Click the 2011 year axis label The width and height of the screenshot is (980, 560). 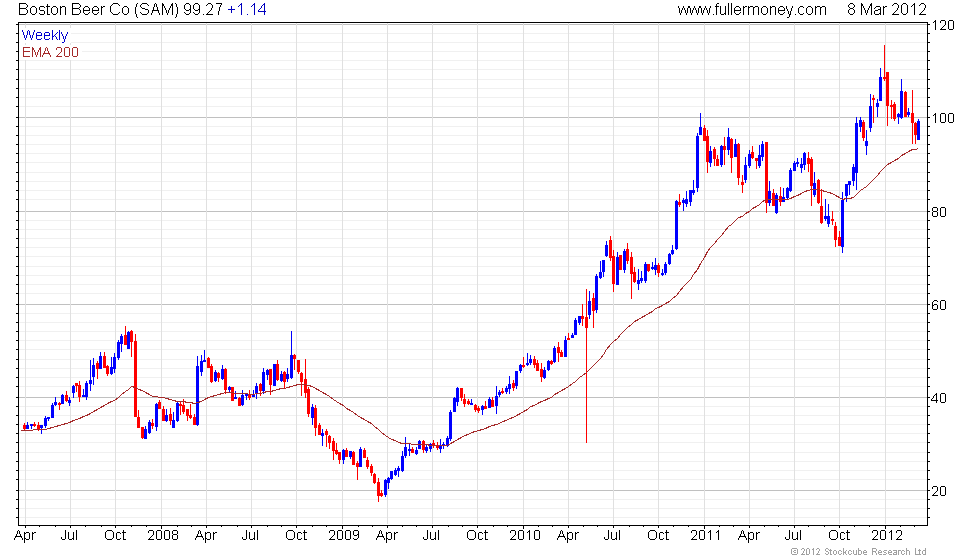coord(706,536)
